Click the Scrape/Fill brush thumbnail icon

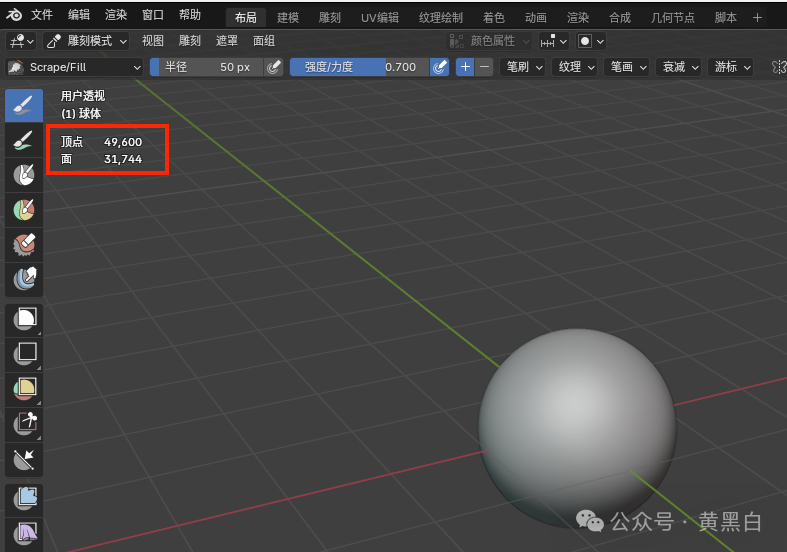[x=16, y=67]
